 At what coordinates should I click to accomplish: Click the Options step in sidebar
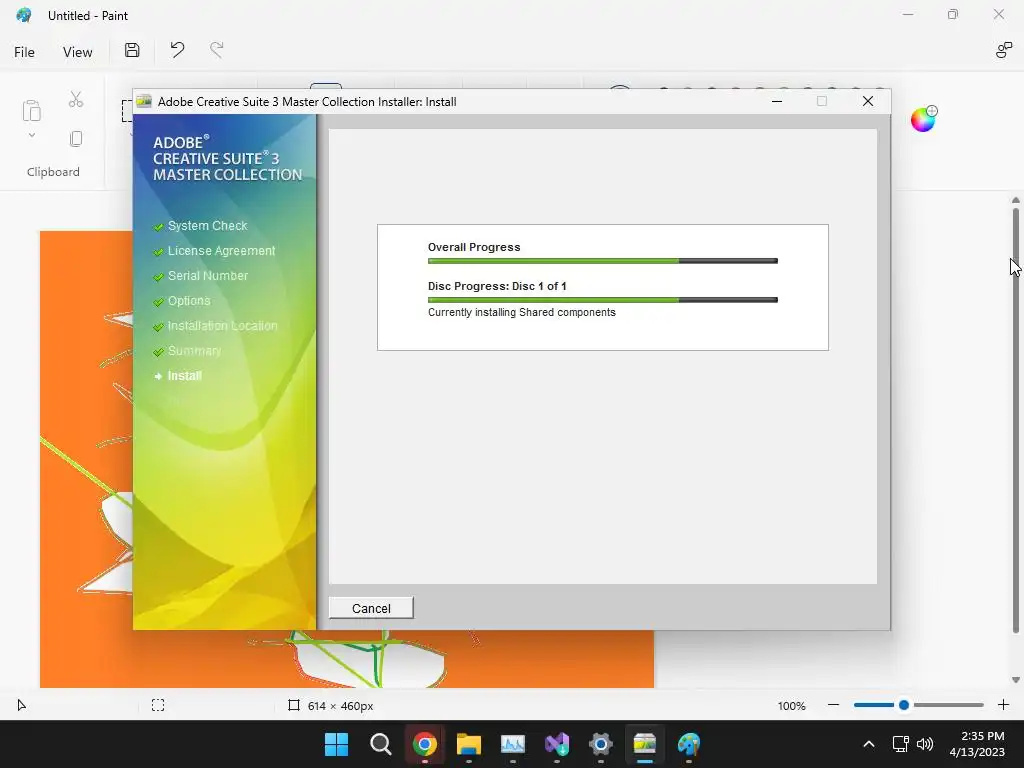pos(189,301)
